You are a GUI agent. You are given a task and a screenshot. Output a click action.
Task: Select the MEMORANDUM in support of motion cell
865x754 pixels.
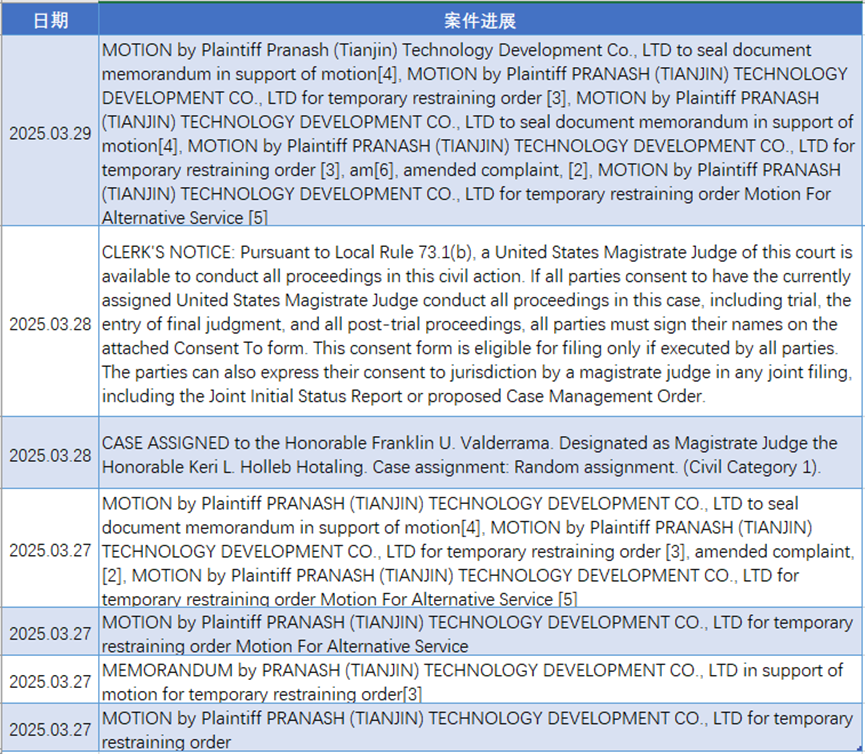point(480,680)
